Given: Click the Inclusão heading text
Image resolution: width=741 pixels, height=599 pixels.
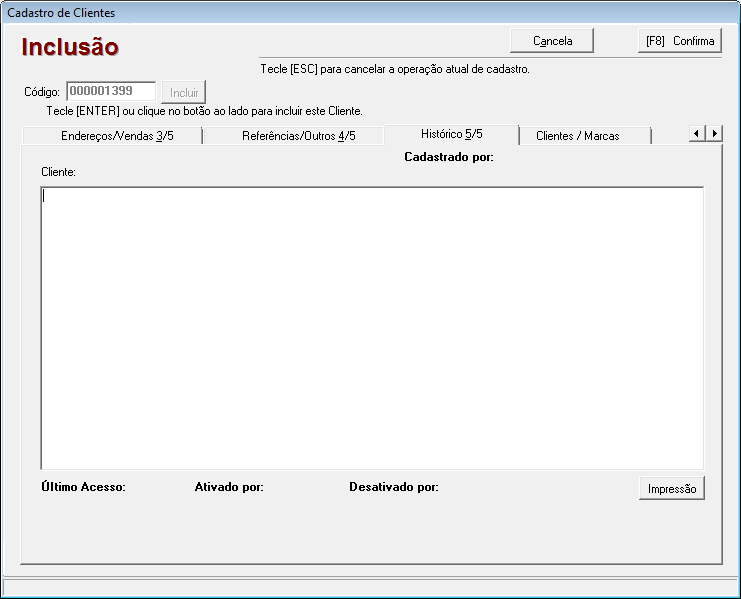Looking at the screenshot, I should click(70, 47).
